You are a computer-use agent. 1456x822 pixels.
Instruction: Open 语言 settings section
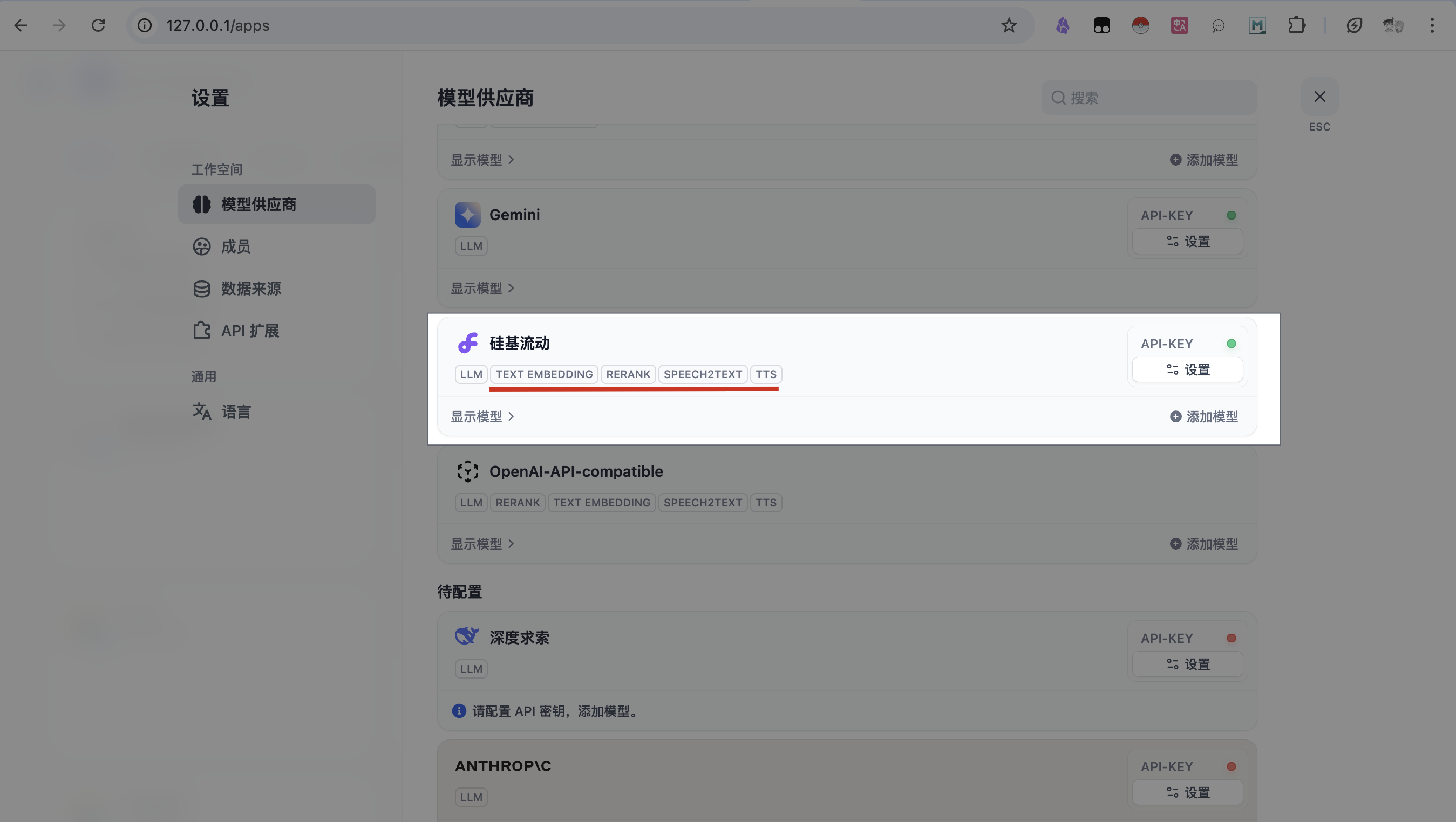coord(276,412)
